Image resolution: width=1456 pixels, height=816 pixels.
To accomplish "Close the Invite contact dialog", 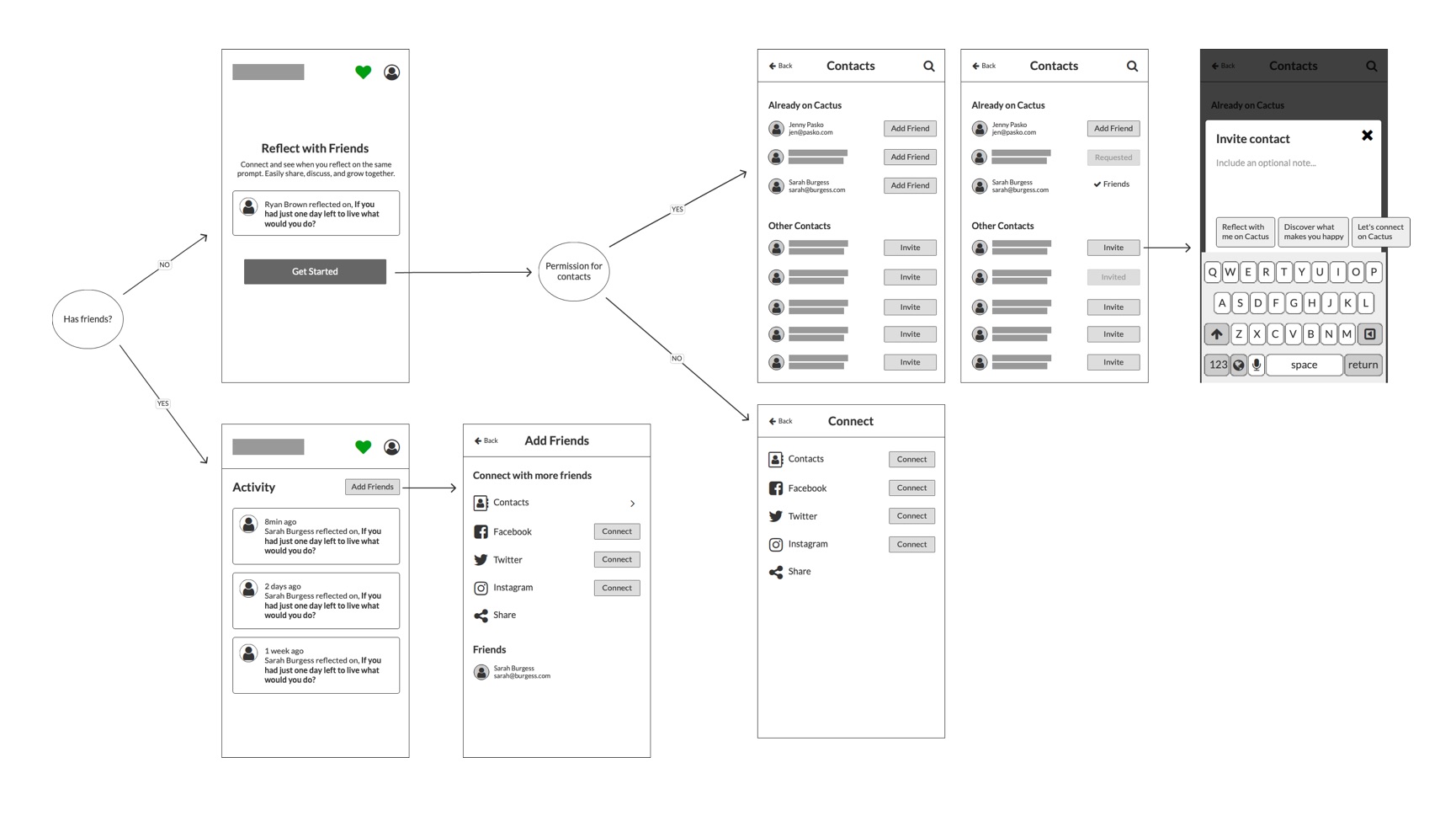I will (1367, 136).
